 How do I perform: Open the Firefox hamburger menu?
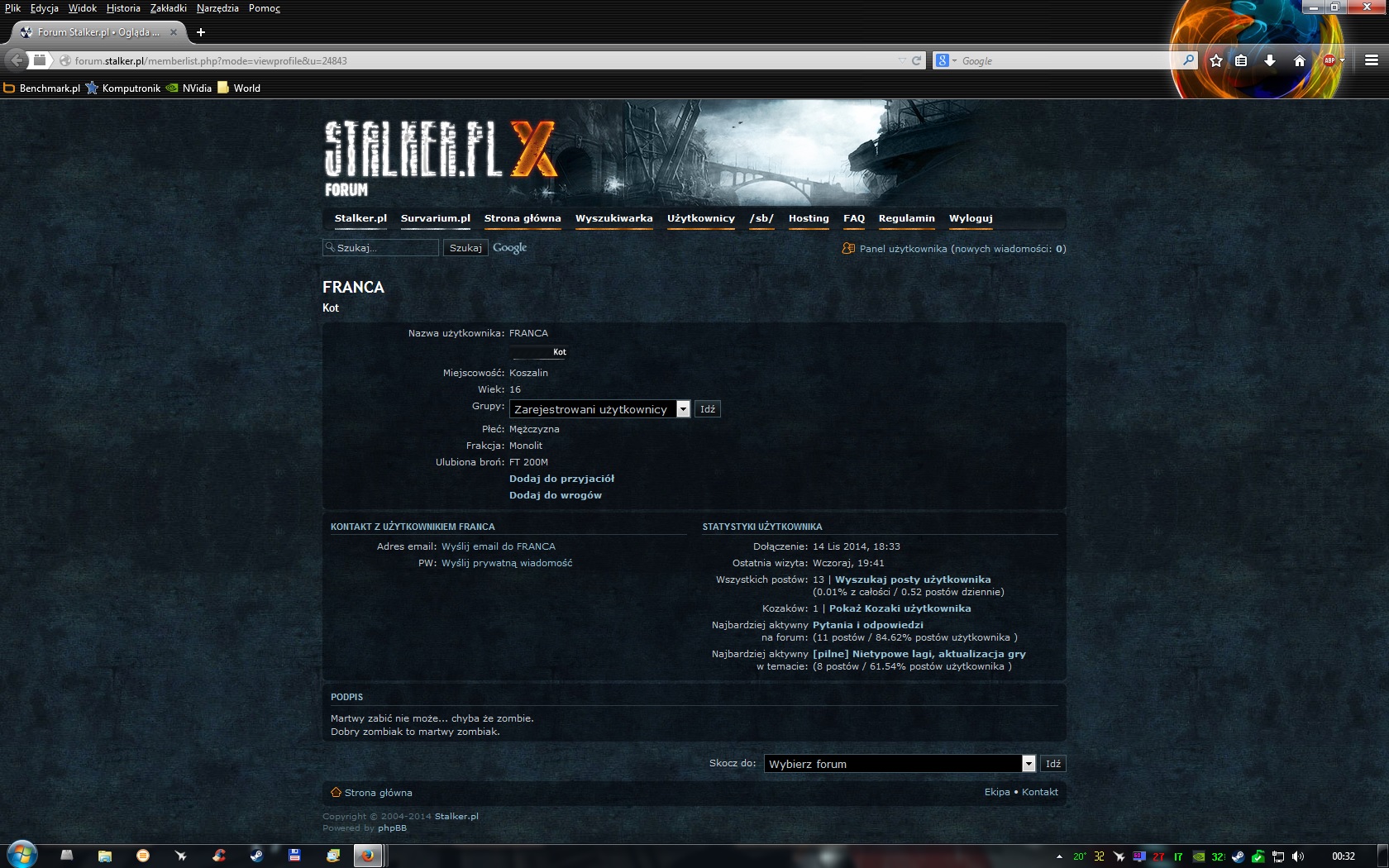tap(1372, 60)
